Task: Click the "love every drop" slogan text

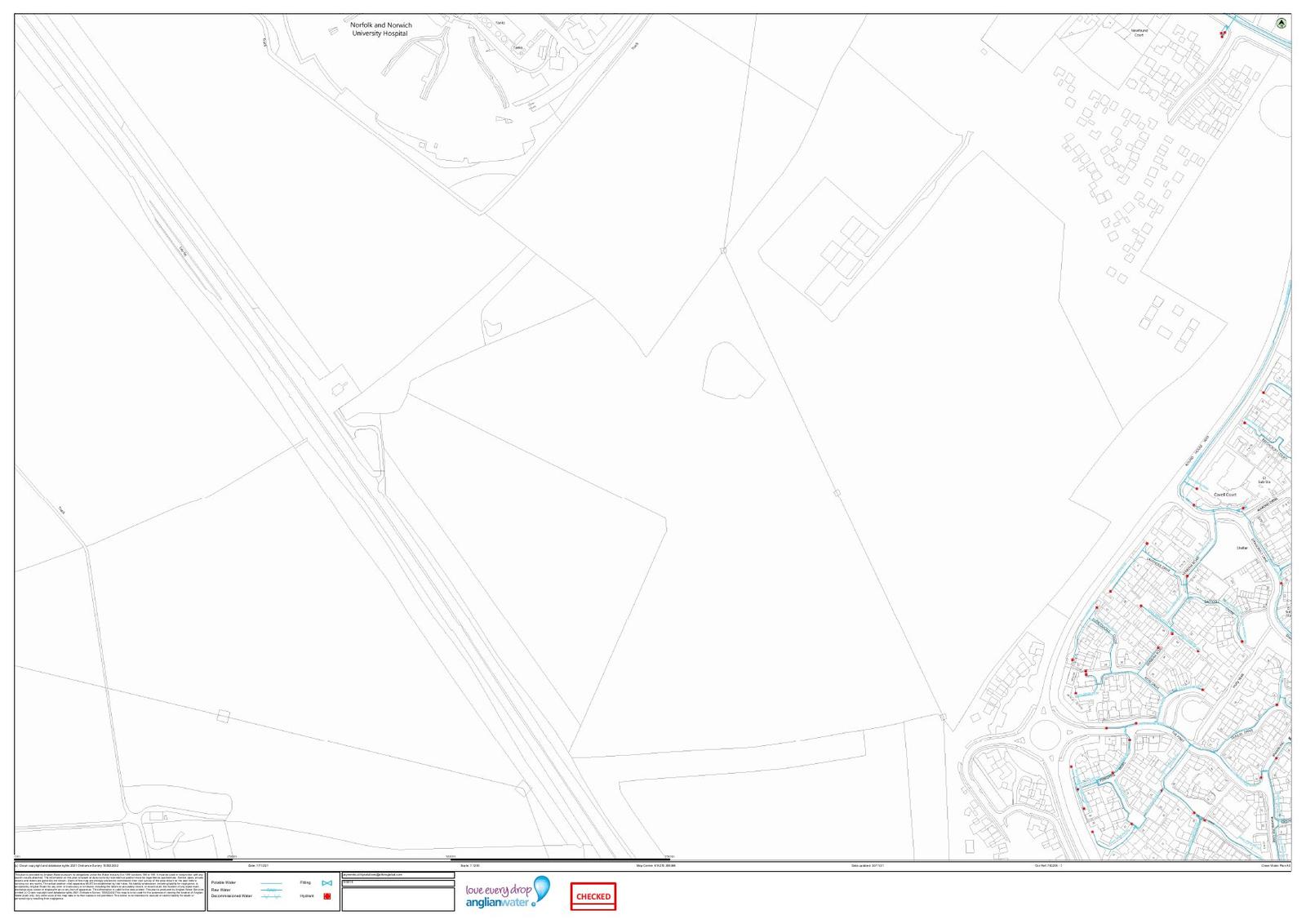Action: coord(497,890)
